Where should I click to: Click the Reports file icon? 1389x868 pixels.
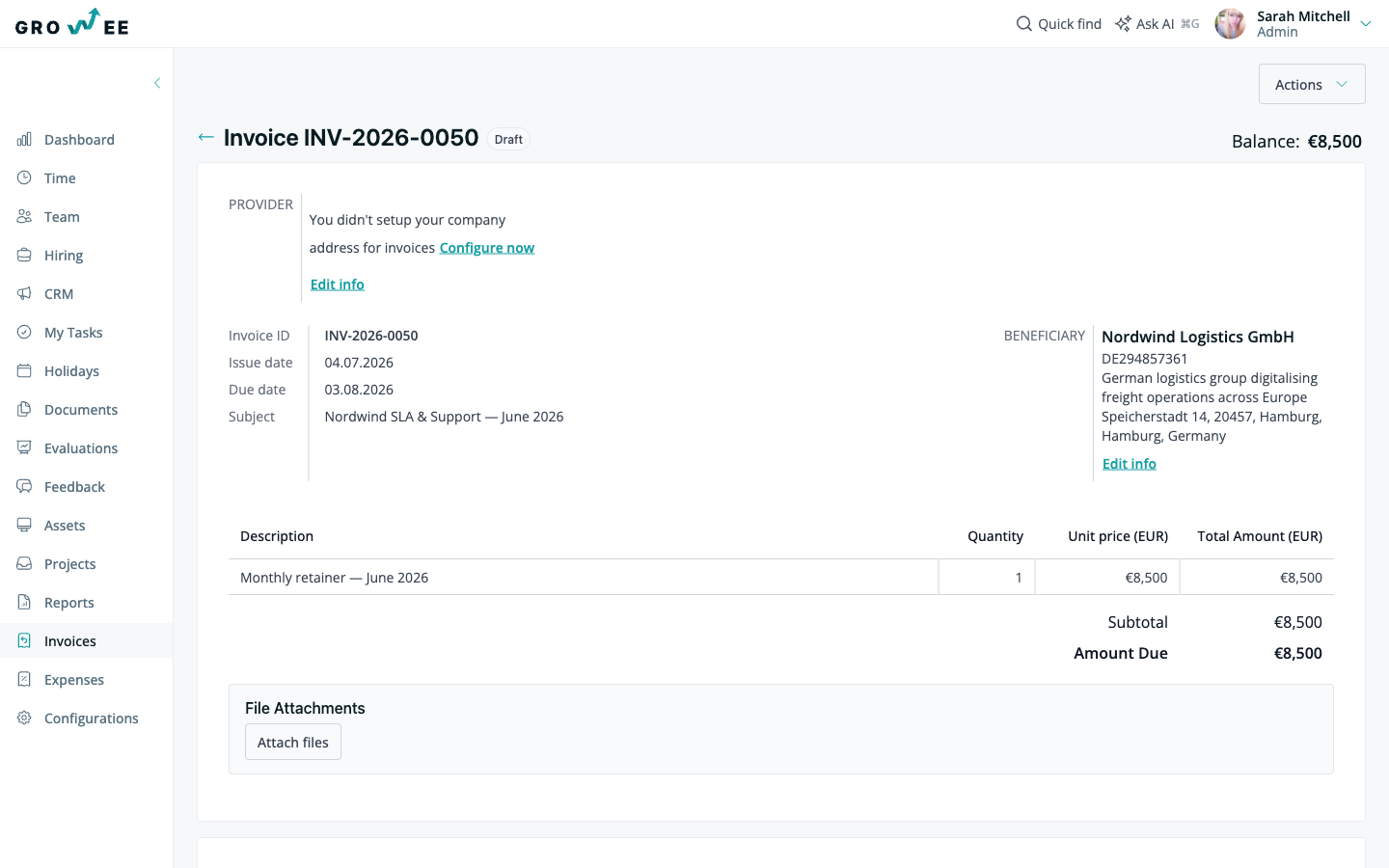click(x=24, y=603)
